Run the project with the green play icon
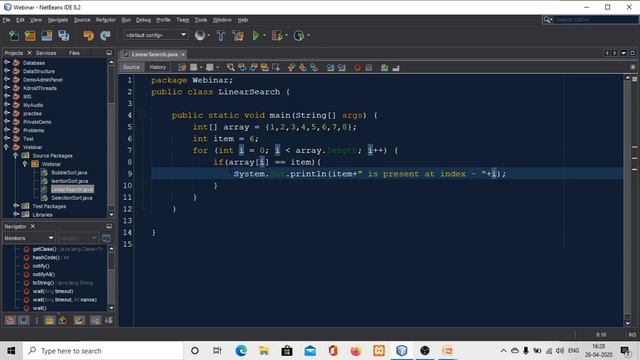 [256, 36]
